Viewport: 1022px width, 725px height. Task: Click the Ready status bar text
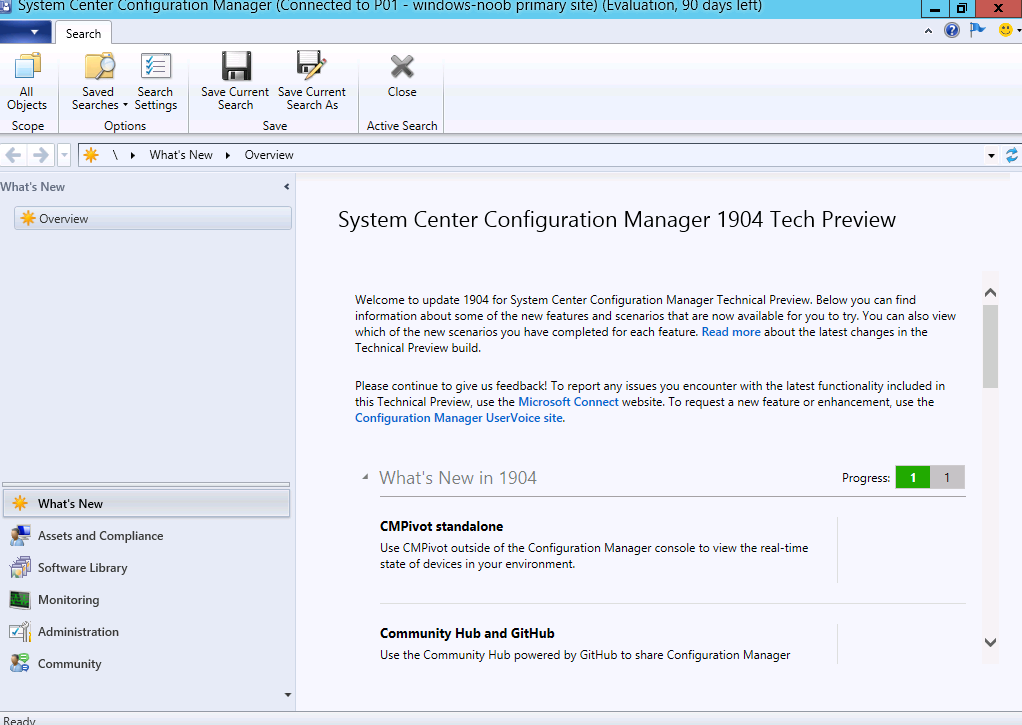(x=19, y=720)
